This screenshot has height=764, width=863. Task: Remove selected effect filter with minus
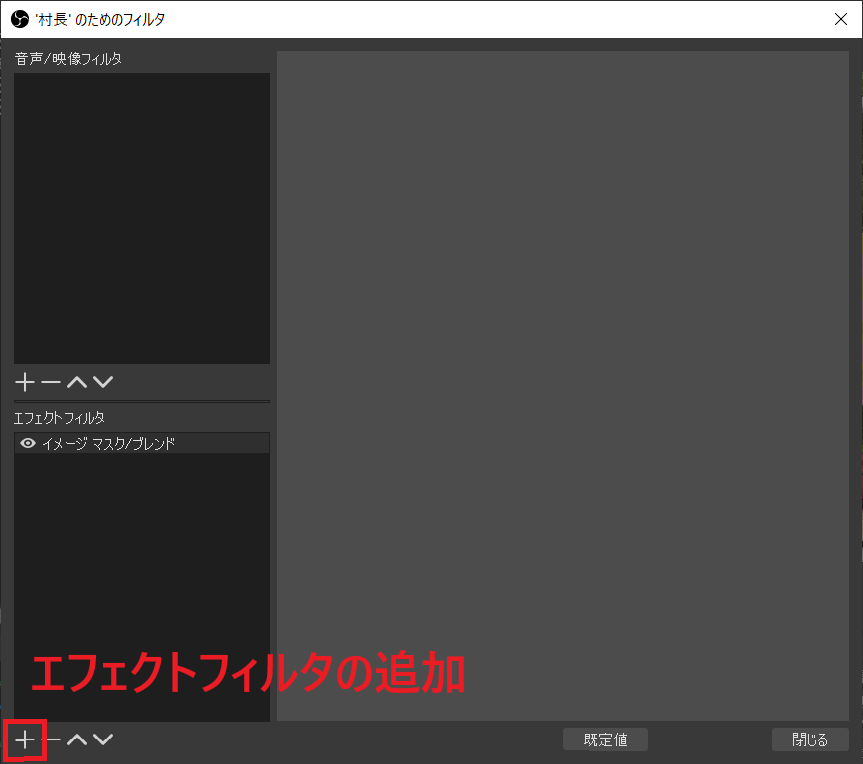[53, 740]
